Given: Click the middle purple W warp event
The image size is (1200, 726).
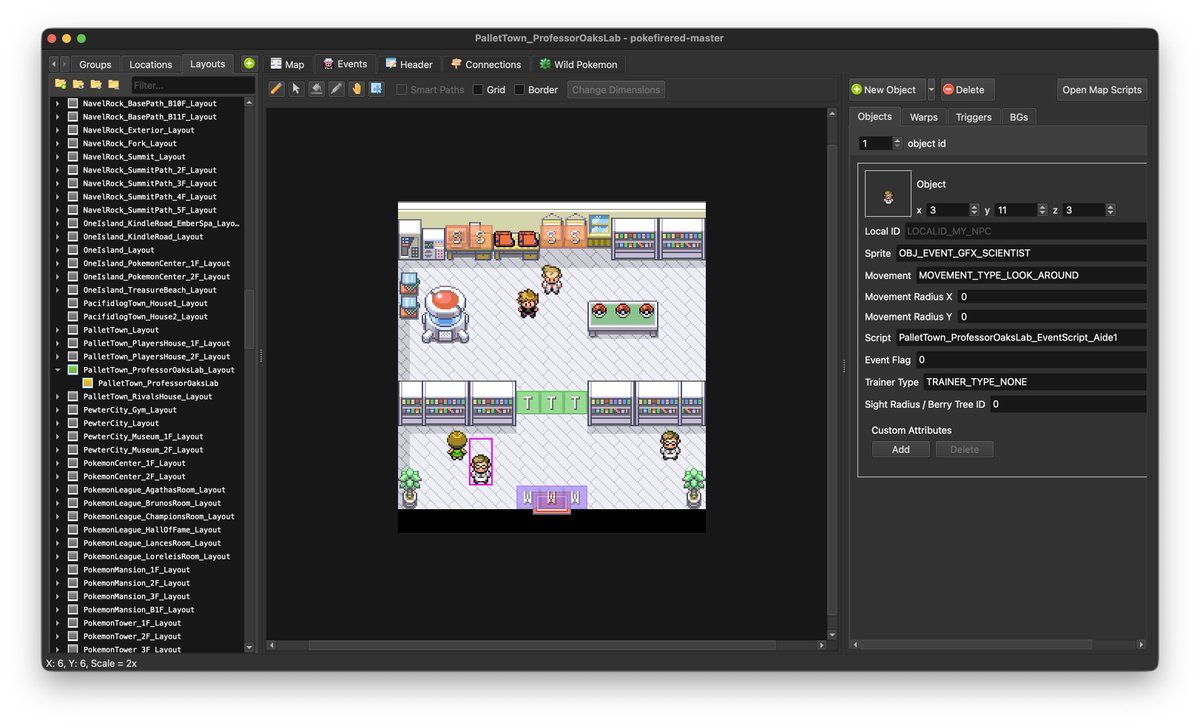Looking at the screenshot, I should (x=551, y=497).
